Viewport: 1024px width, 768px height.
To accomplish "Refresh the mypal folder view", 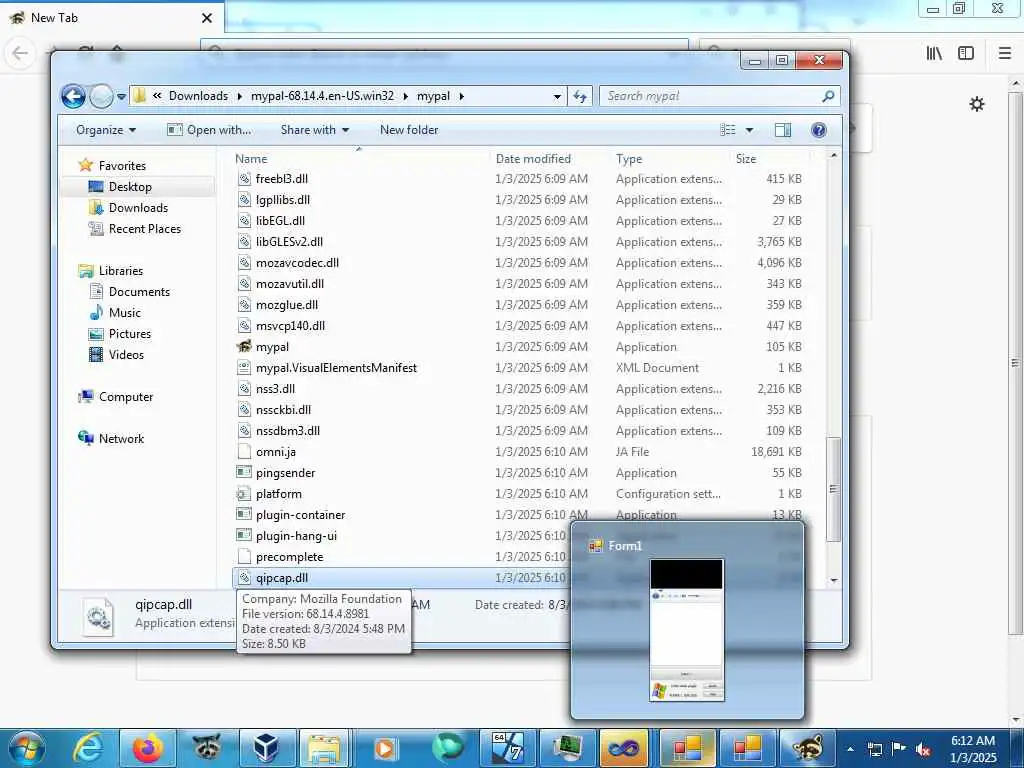I will click(x=580, y=97).
